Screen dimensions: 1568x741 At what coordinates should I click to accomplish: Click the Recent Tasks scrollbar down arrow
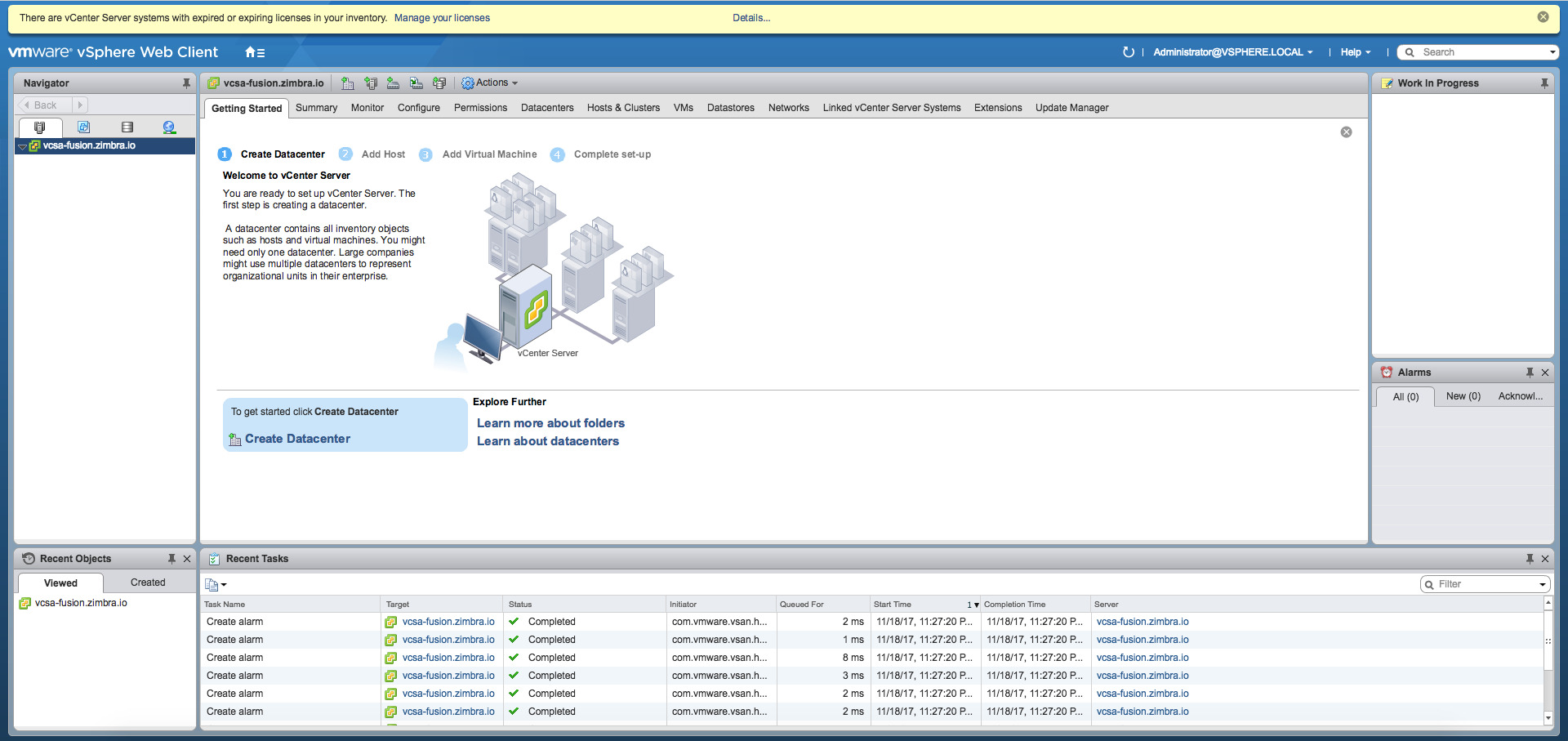point(1548,718)
